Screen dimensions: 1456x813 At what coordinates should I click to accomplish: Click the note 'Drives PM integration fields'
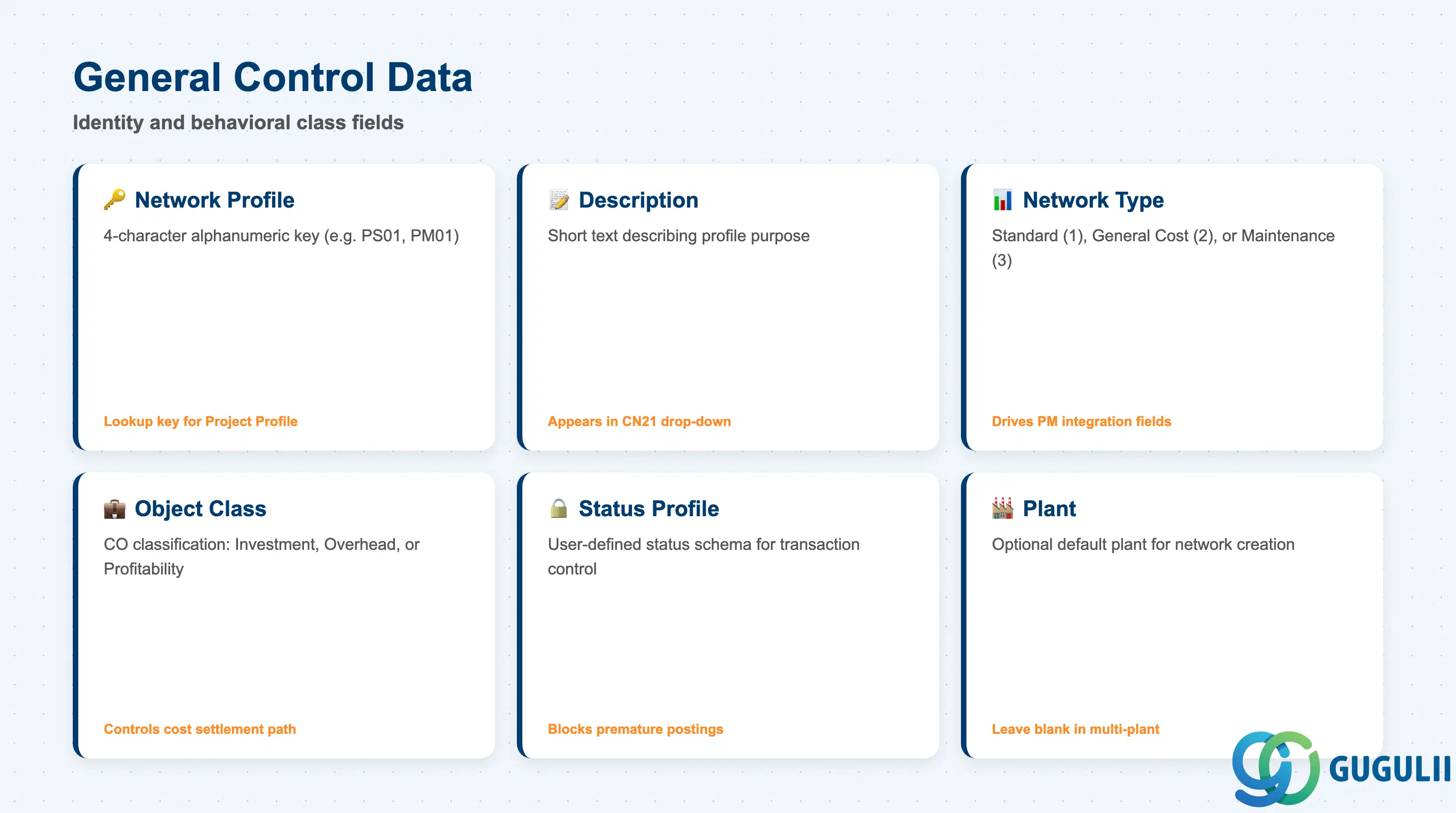1081,421
